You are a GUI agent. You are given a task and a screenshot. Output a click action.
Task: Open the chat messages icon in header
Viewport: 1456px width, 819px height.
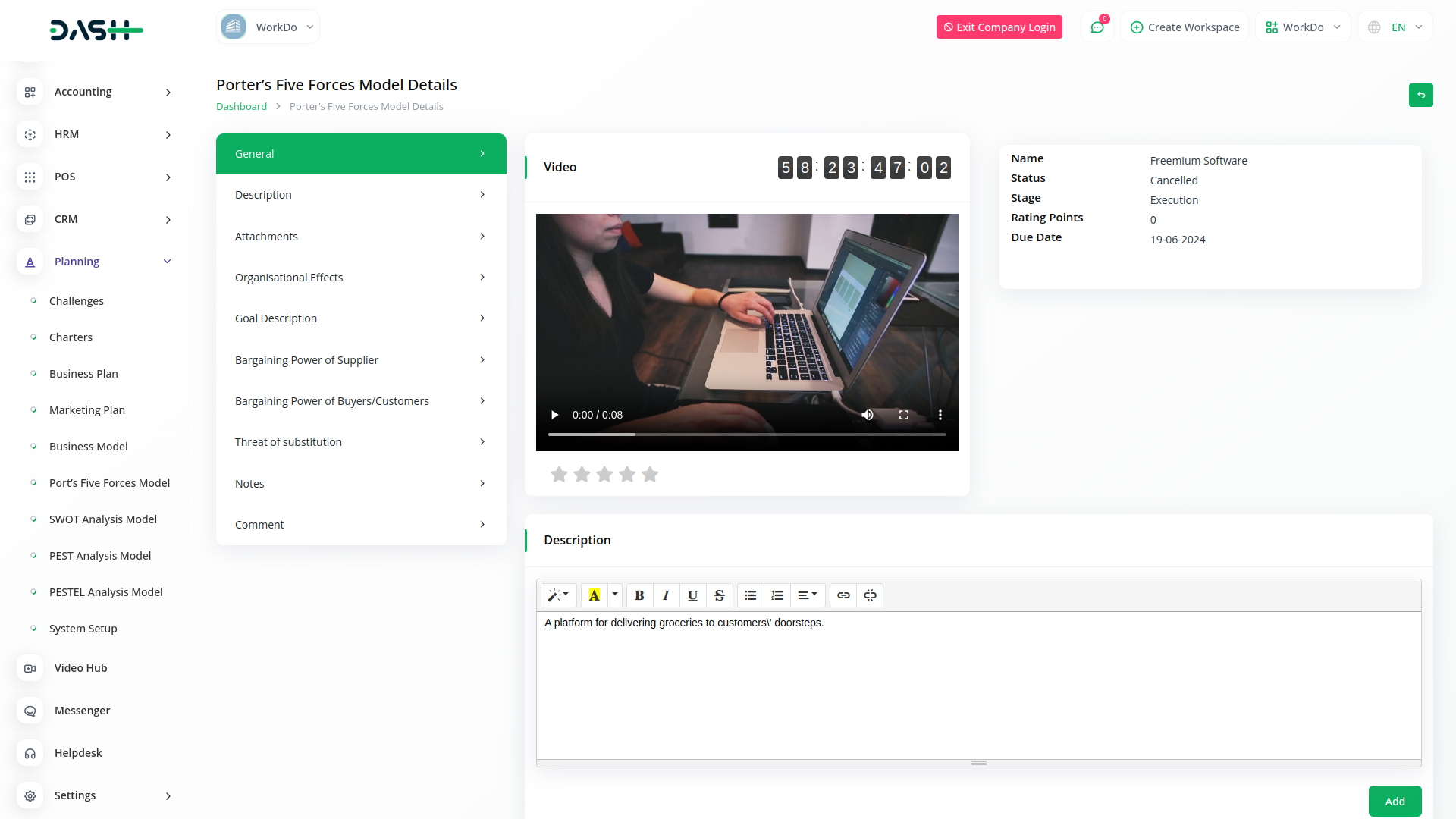tap(1097, 27)
